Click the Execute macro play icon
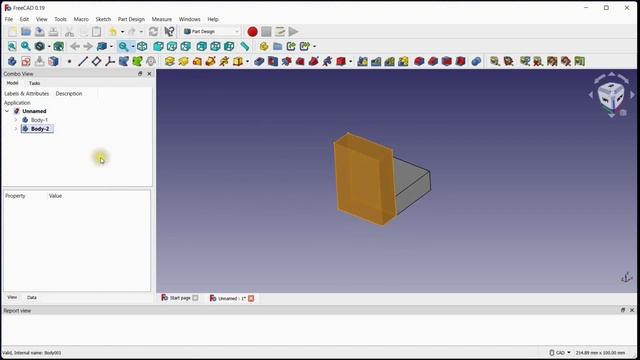 (293, 31)
